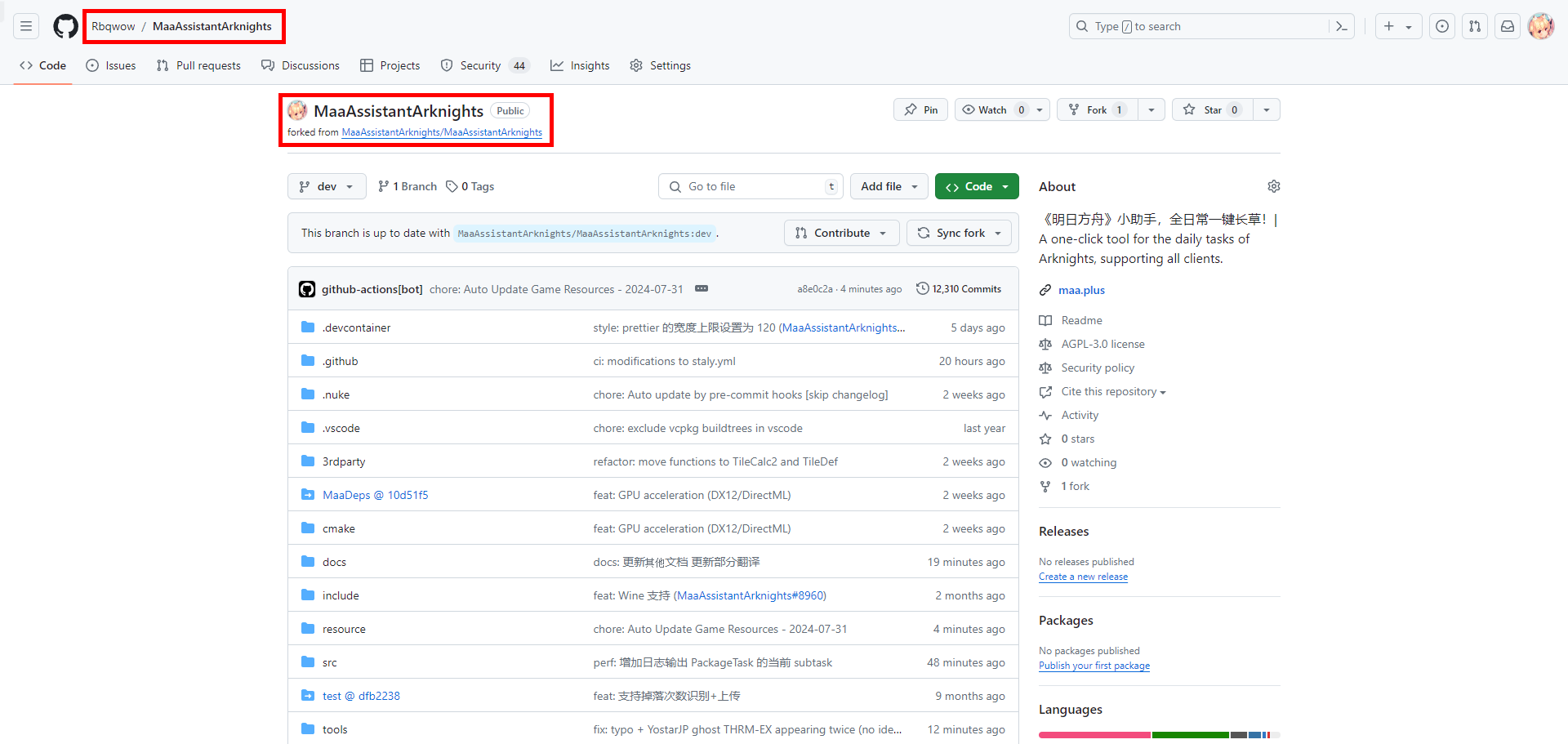Switch to the Pull requests tab
This screenshot has width=1568, height=744.
(x=198, y=65)
